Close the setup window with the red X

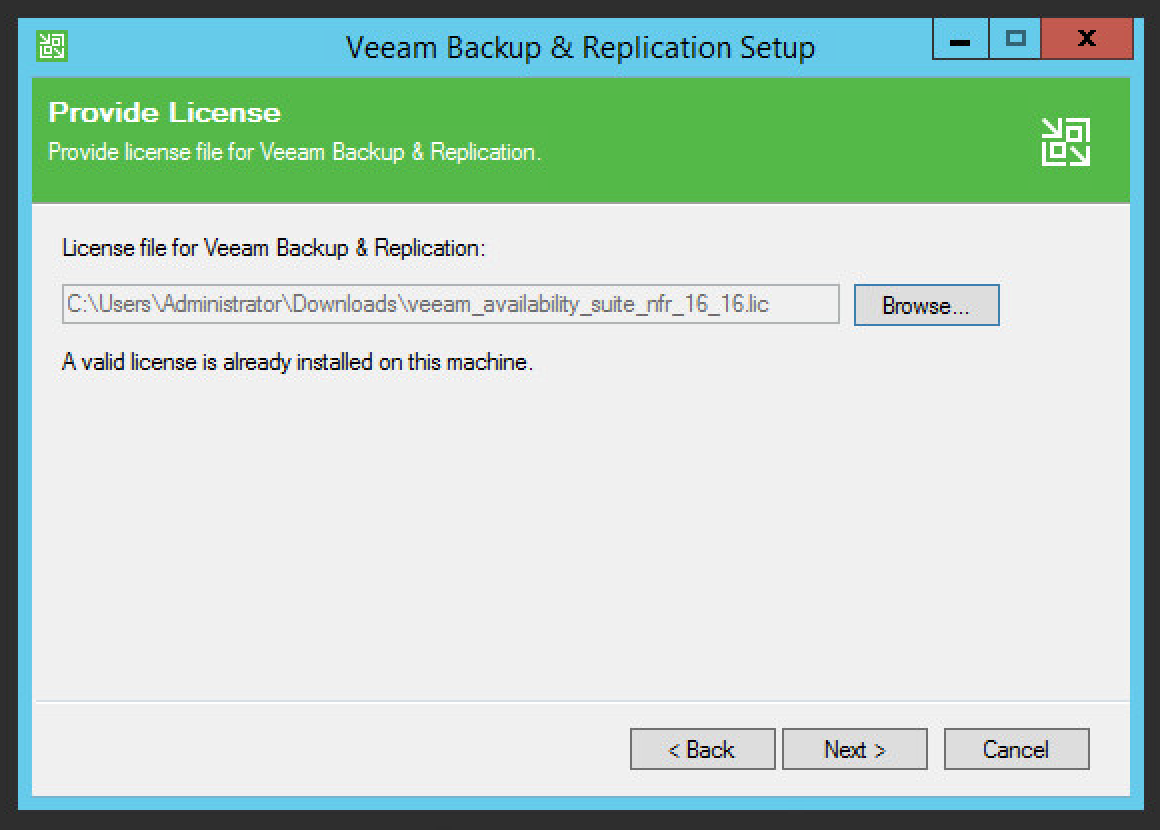[x=1086, y=40]
